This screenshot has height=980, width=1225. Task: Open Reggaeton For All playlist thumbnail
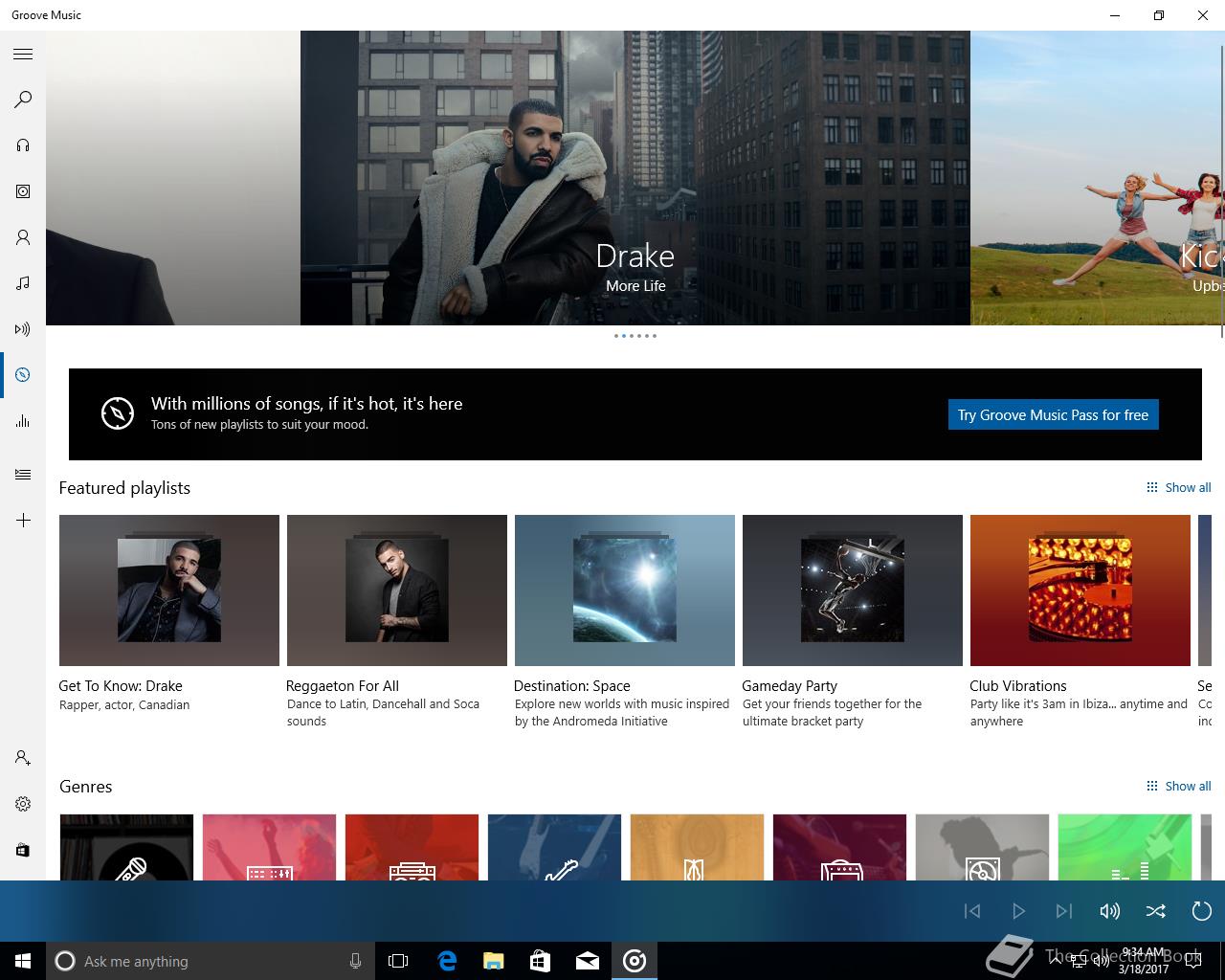coord(397,590)
